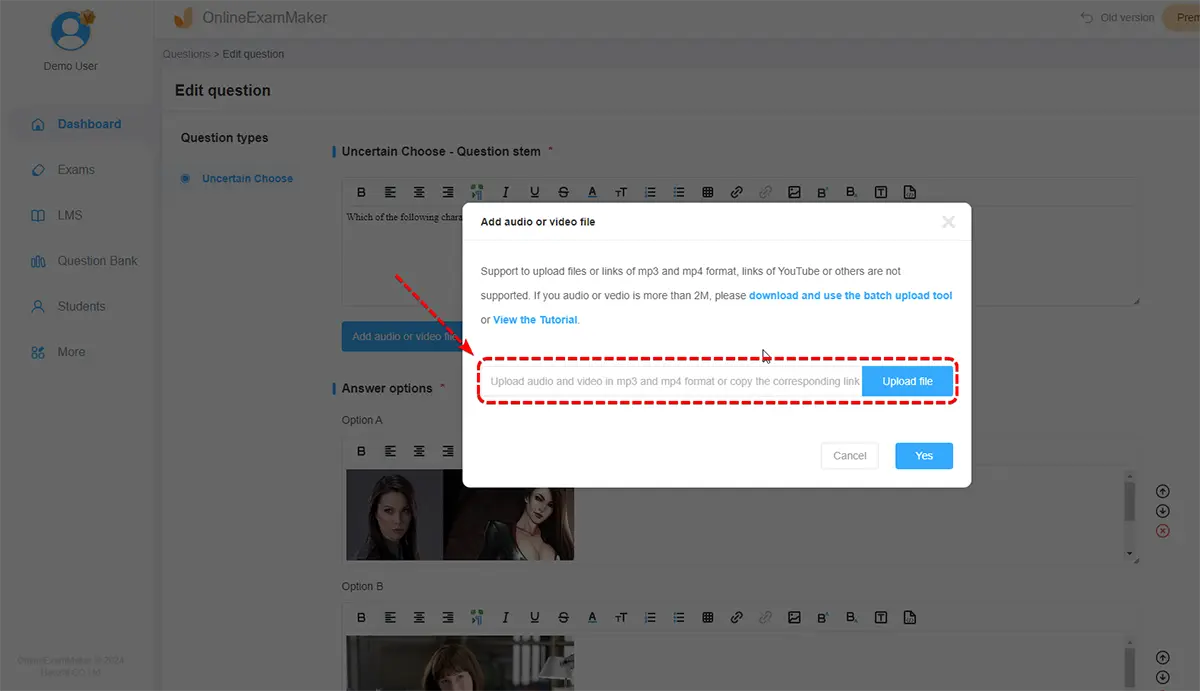Screen dimensions: 1200x691
Task: Open the batch upload tool download link
Action: point(850,296)
